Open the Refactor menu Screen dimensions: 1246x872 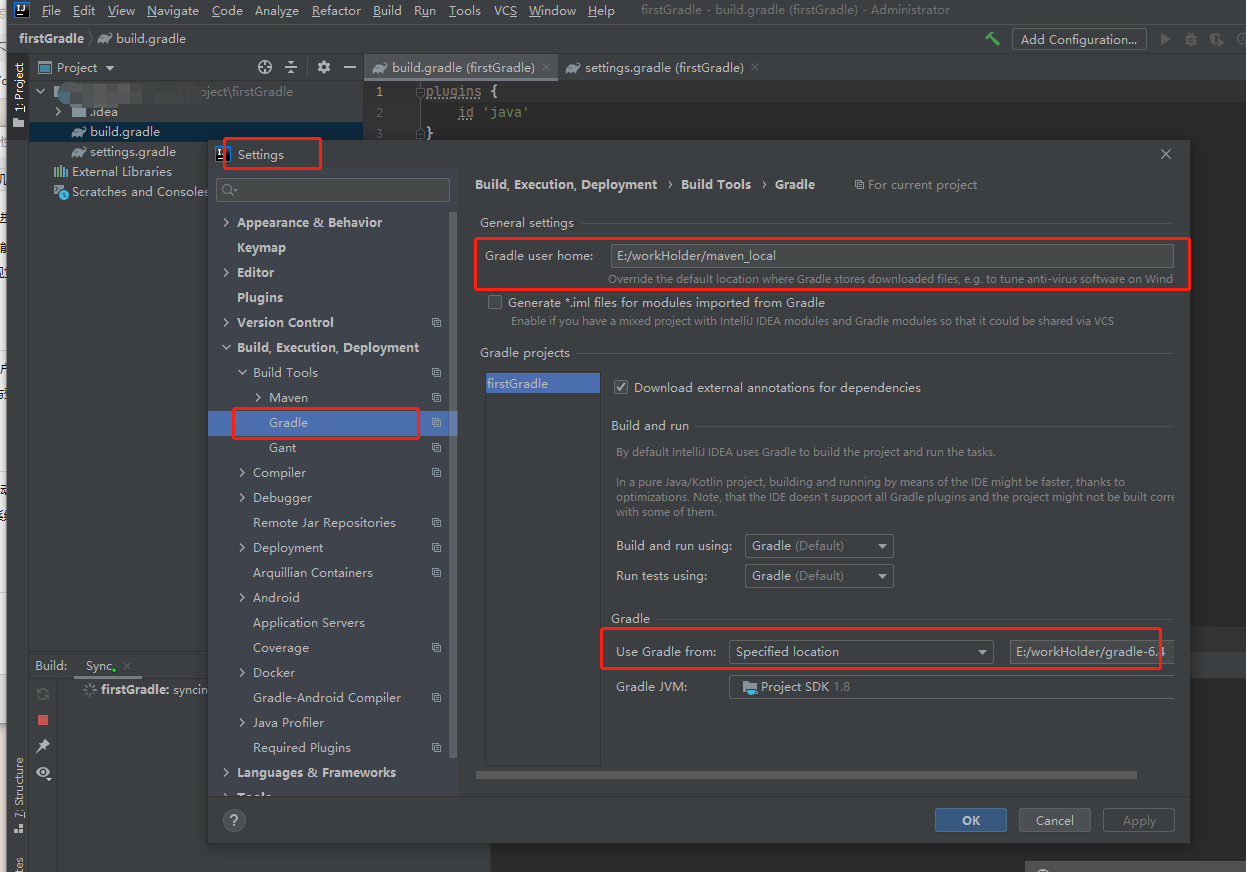[336, 10]
